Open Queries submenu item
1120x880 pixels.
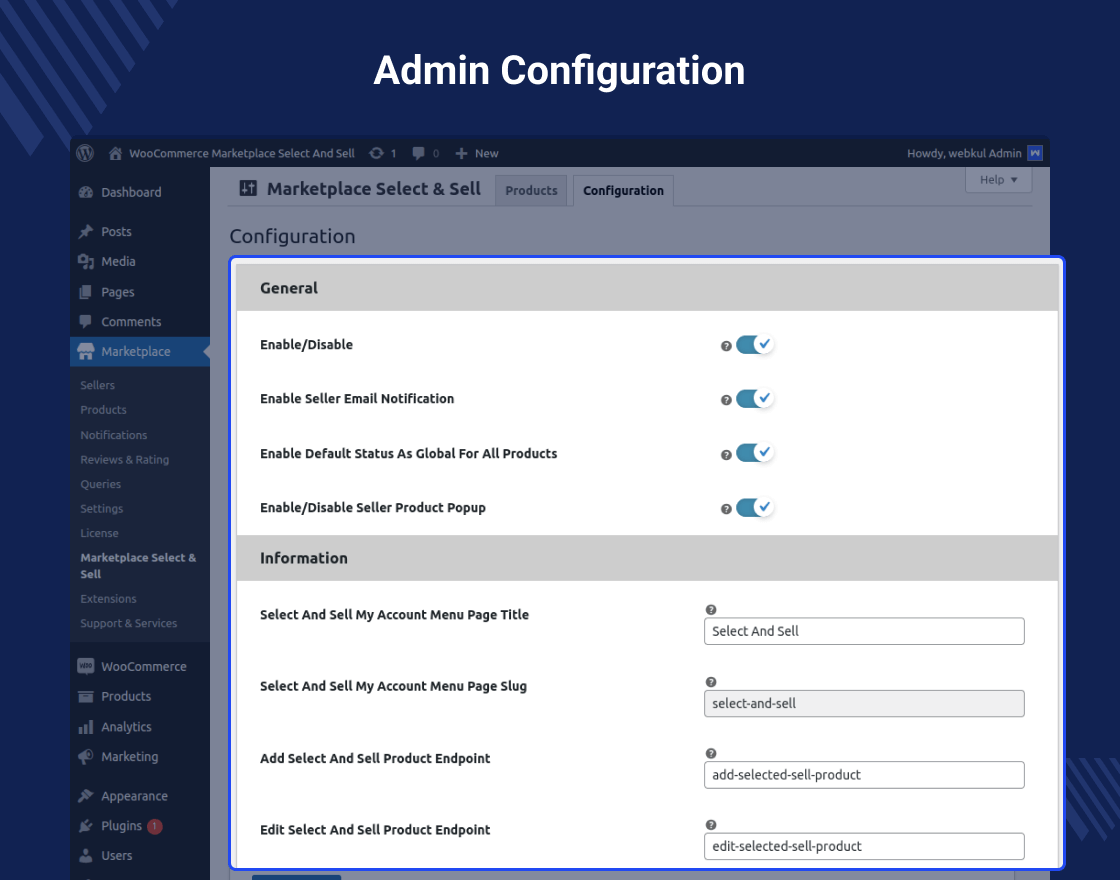[x=101, y=484]
